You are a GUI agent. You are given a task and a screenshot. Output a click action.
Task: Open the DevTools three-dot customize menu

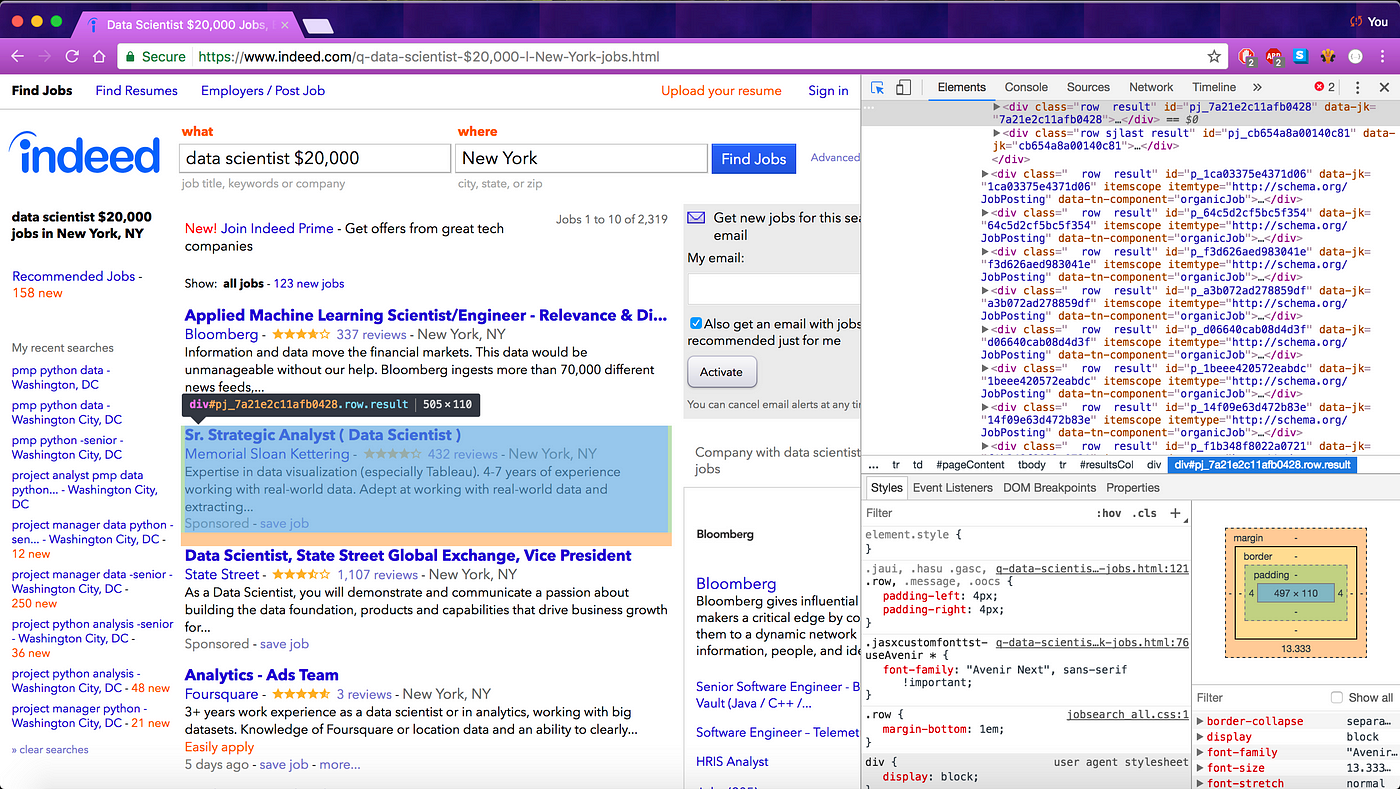click(1358, 88)
